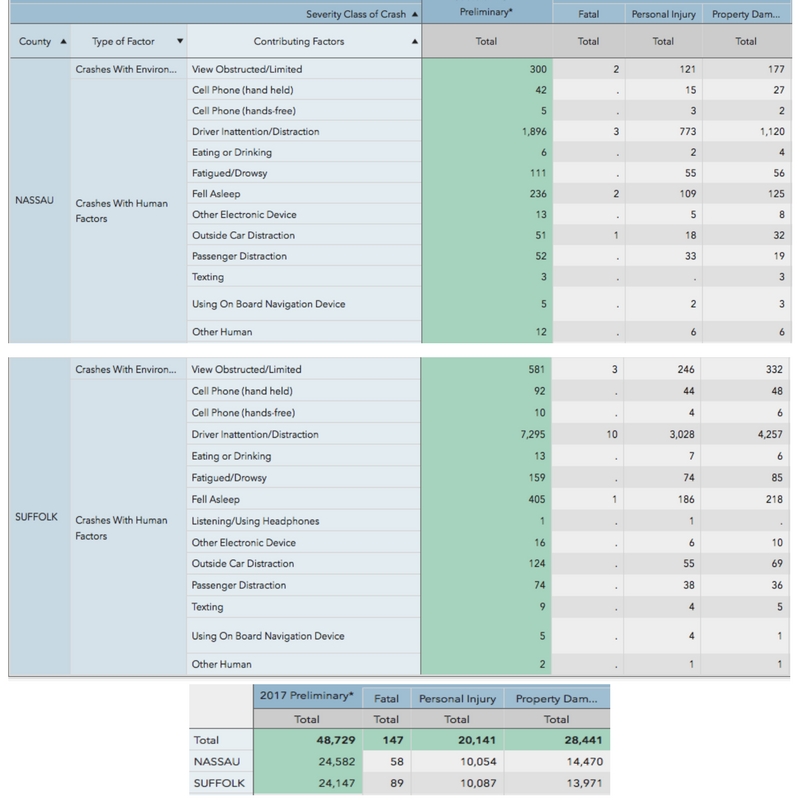Select Nassau Cell Phone (hand held) label
Image resolution: width=800 pixels, height=800 pixels.
242,90
